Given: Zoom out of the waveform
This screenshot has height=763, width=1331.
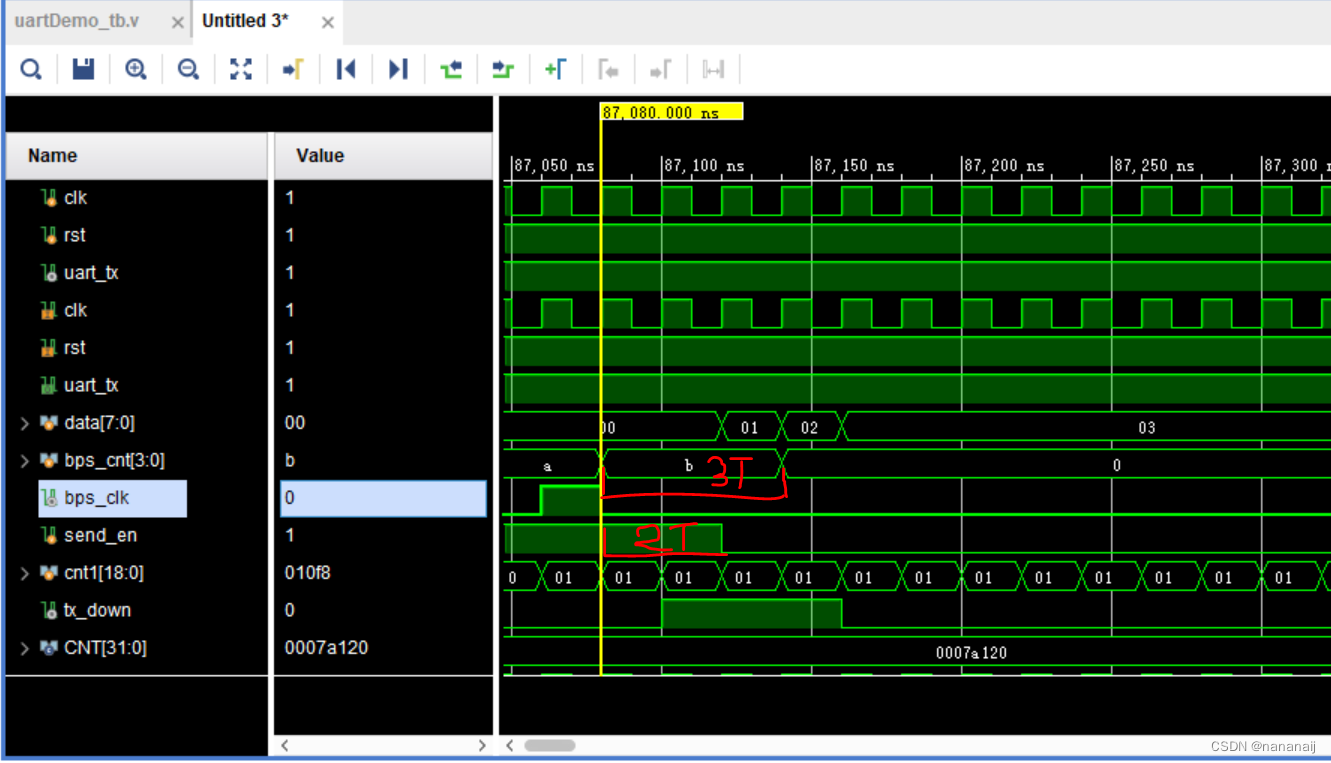Looking at the screenshot, I should [188, 69].
